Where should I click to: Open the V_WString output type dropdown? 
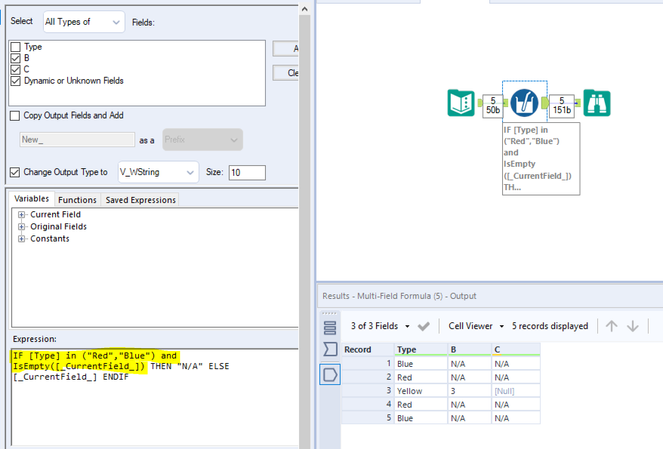(x=158, y=172)
